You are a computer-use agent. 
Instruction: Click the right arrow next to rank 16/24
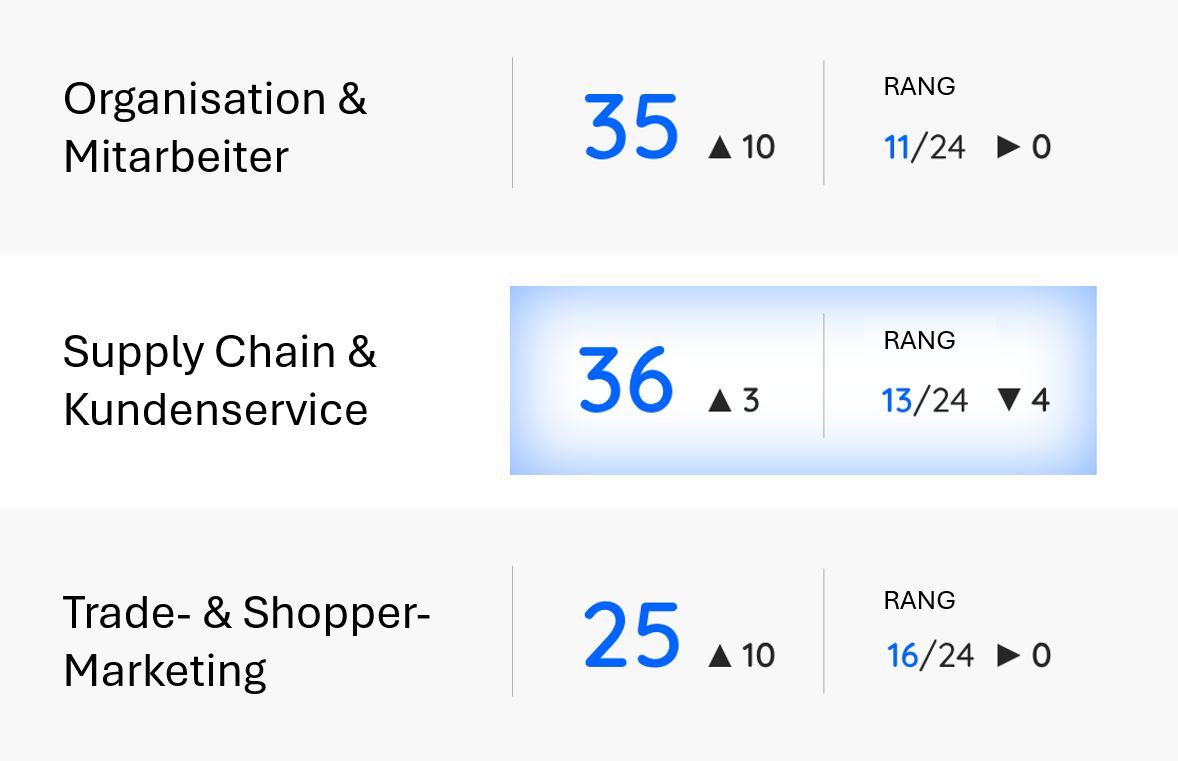pos(1009,656)
